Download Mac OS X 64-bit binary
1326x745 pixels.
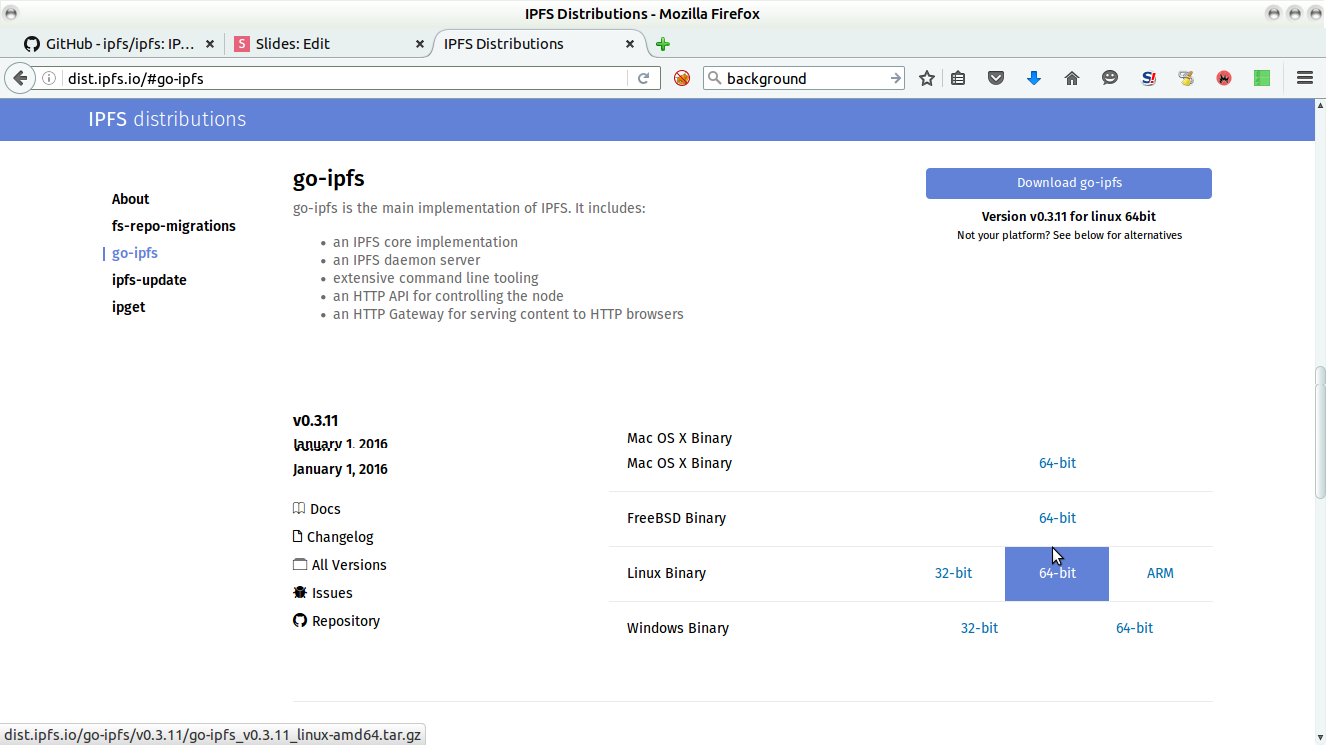pyautogui.click(x=1057, y=463)
